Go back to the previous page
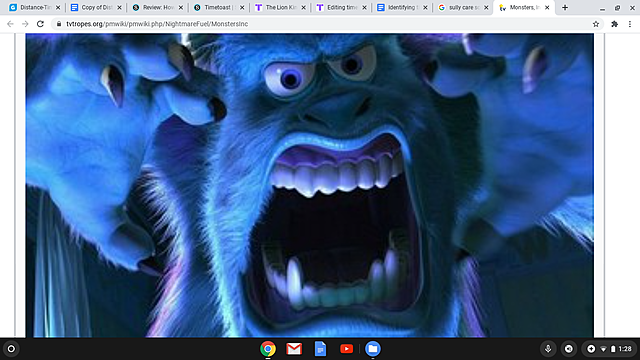Screen dimensions: 640x360 pos(10,24)
